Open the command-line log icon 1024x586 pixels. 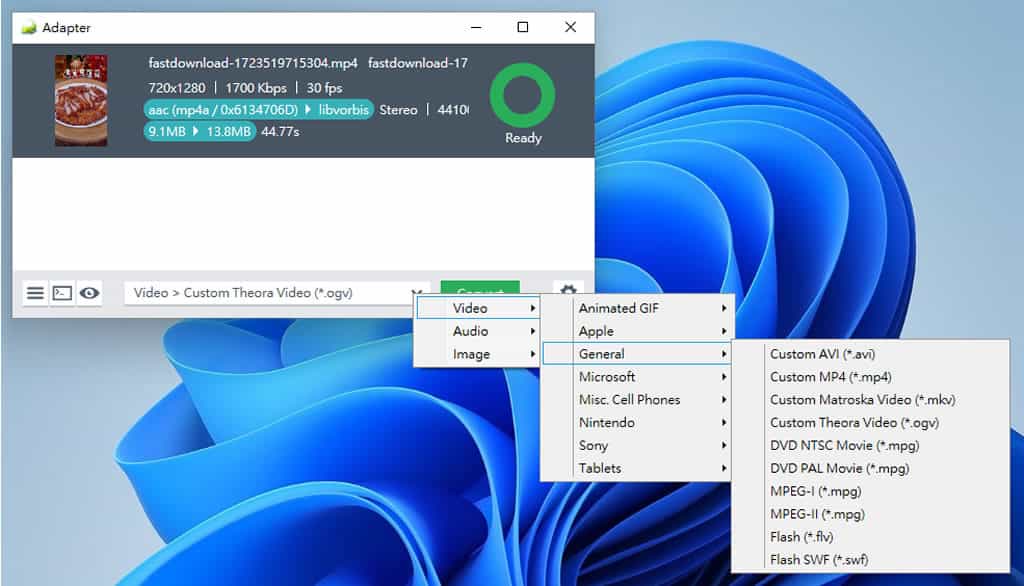point(62,293)
